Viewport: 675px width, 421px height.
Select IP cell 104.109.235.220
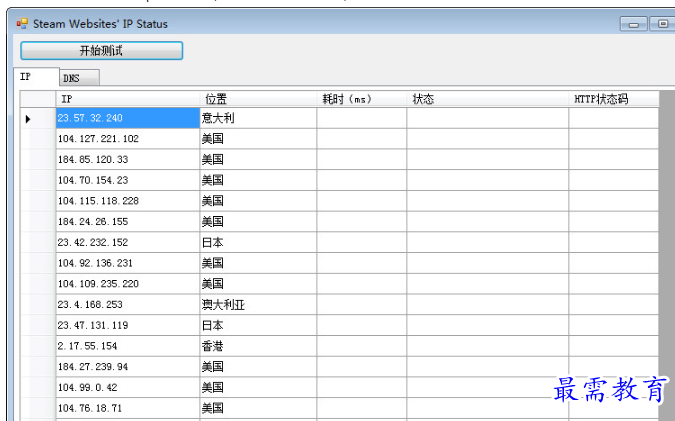(x=128, y=284)
